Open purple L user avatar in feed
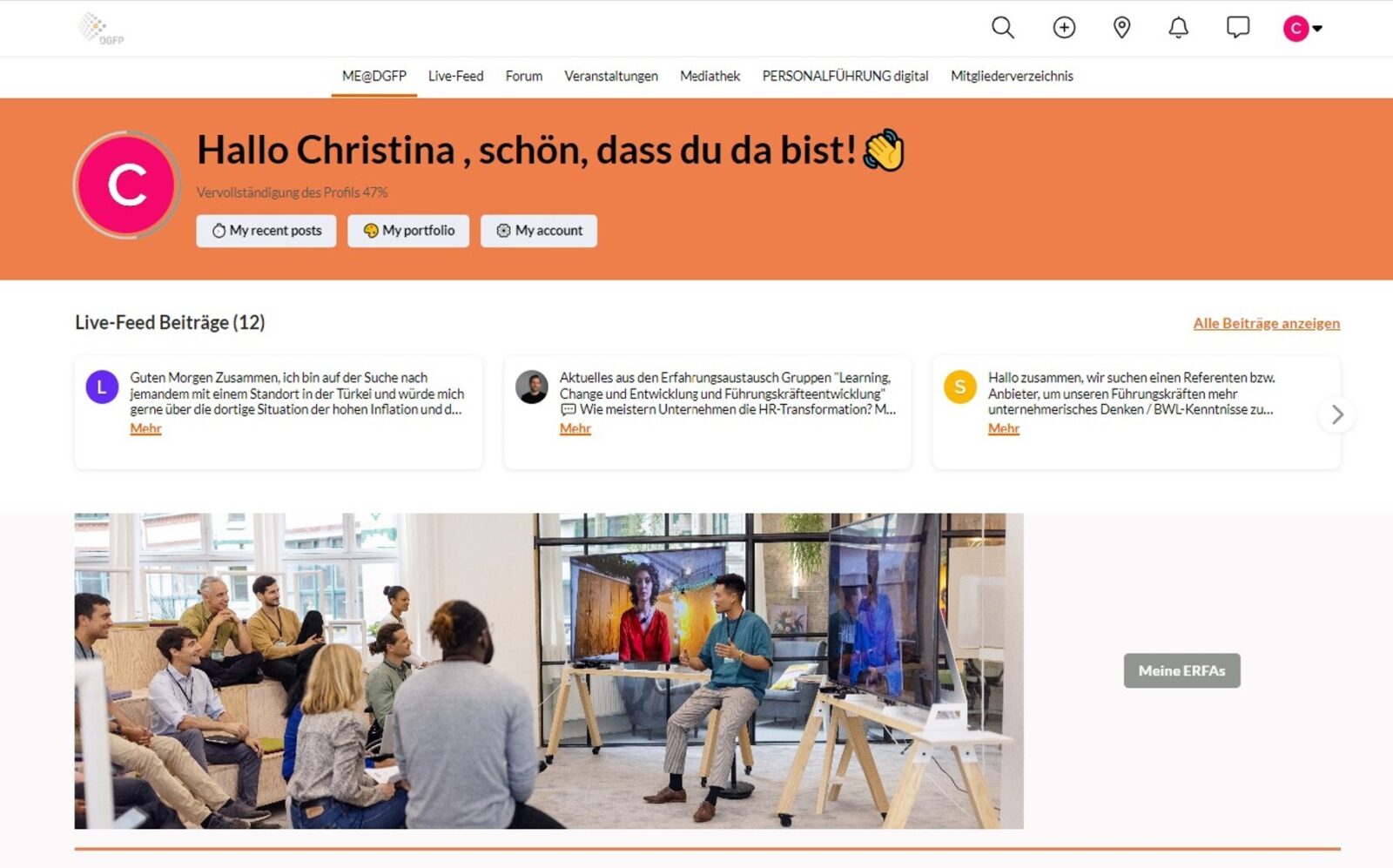The height and width of the screenshot is (868, 1393). [102, 387]
